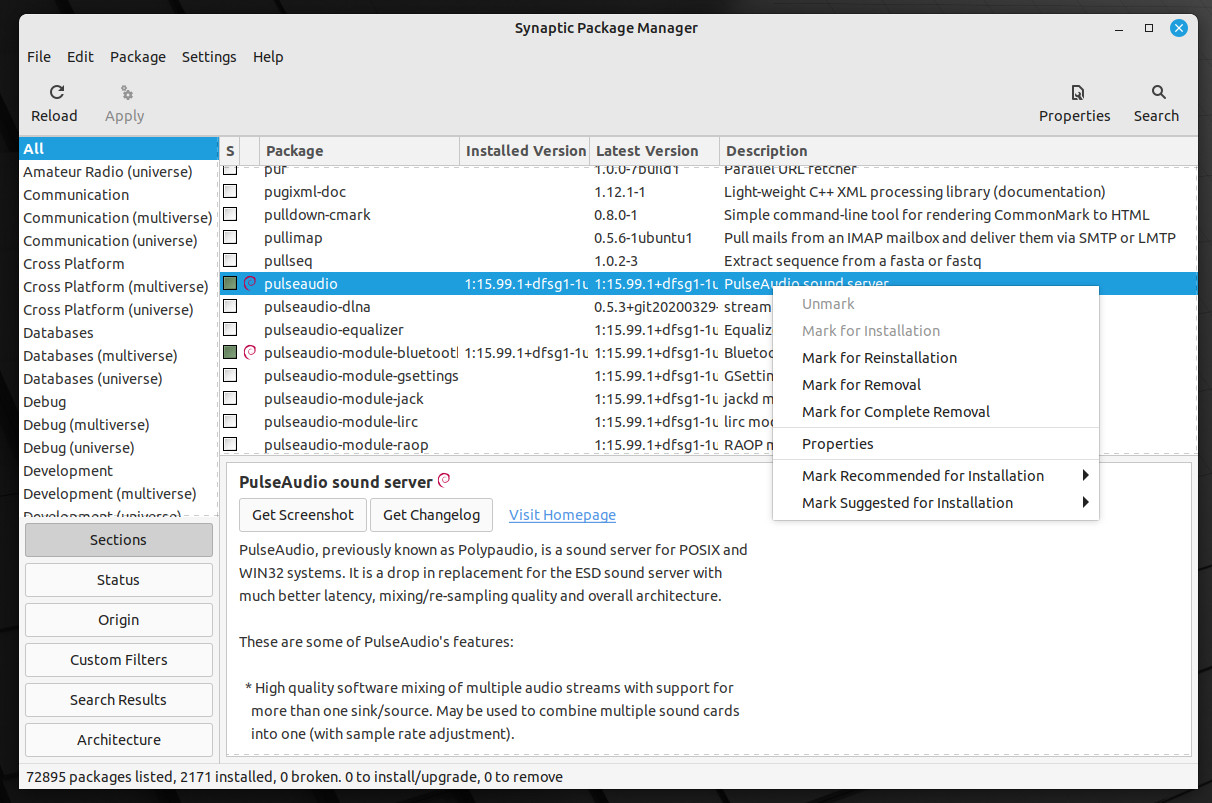The width and height of the screenshot is (1212, 803).
Task: Toggle status checkbox for pulldown-cmark
Action: click(230, 214)
